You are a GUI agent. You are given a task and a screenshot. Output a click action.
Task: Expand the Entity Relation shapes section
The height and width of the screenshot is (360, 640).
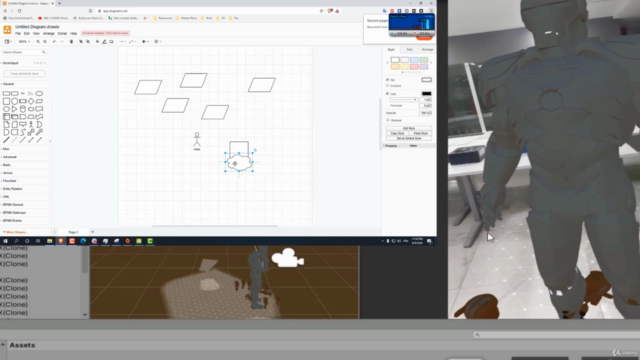coord(12,189)
